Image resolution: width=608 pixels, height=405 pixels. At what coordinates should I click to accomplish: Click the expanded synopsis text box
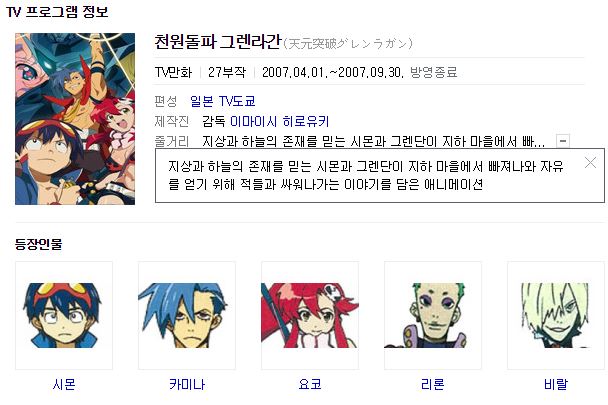[x=380, y=175]
